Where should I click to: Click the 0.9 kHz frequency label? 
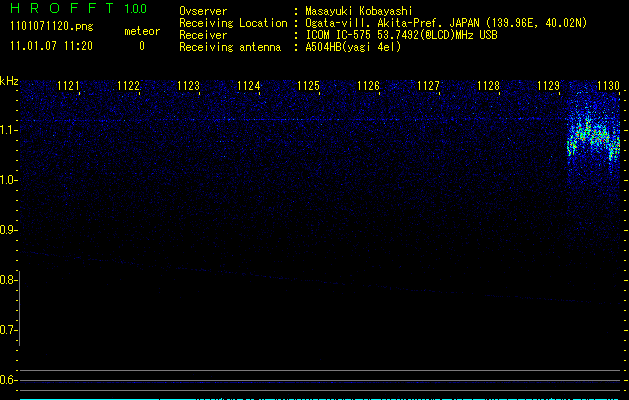[8, 230]
